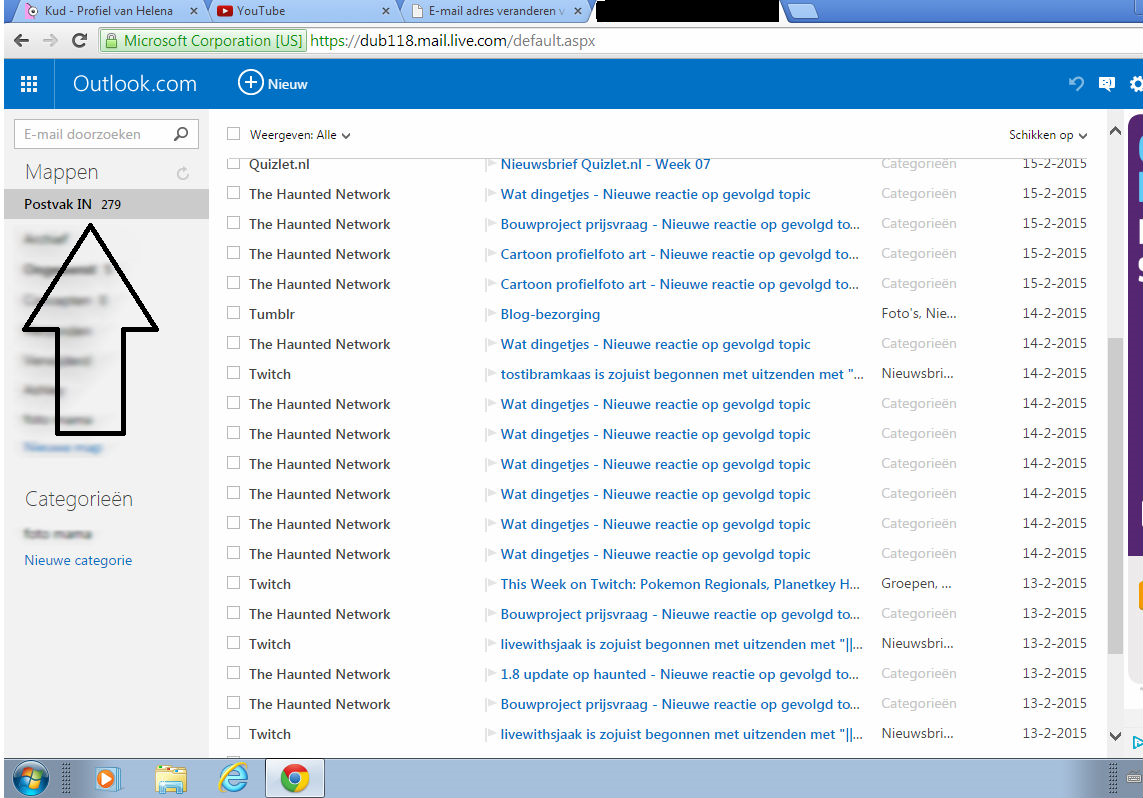
Task: Reload the page with refresh button
Action: [x=79, y=41]
